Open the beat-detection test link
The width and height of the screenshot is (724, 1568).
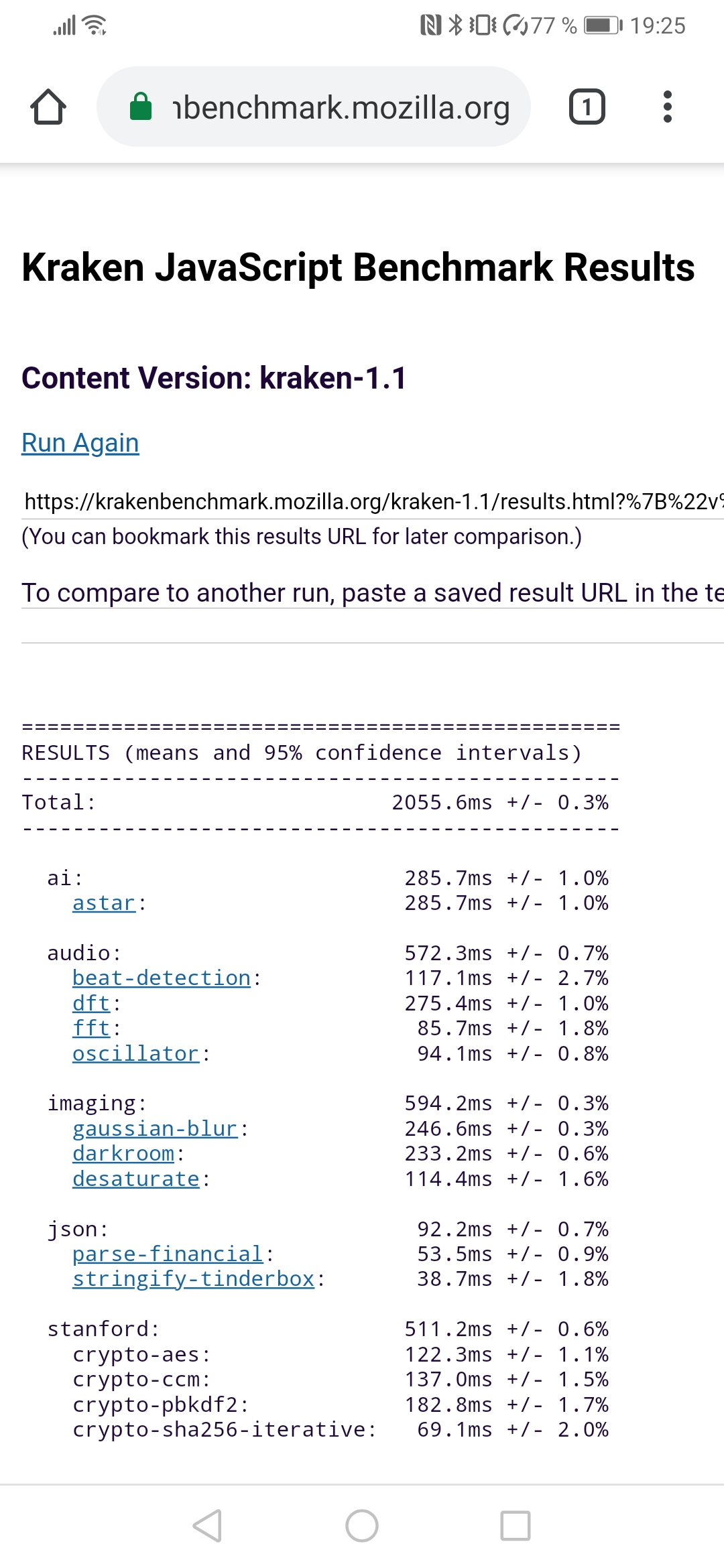162,978
